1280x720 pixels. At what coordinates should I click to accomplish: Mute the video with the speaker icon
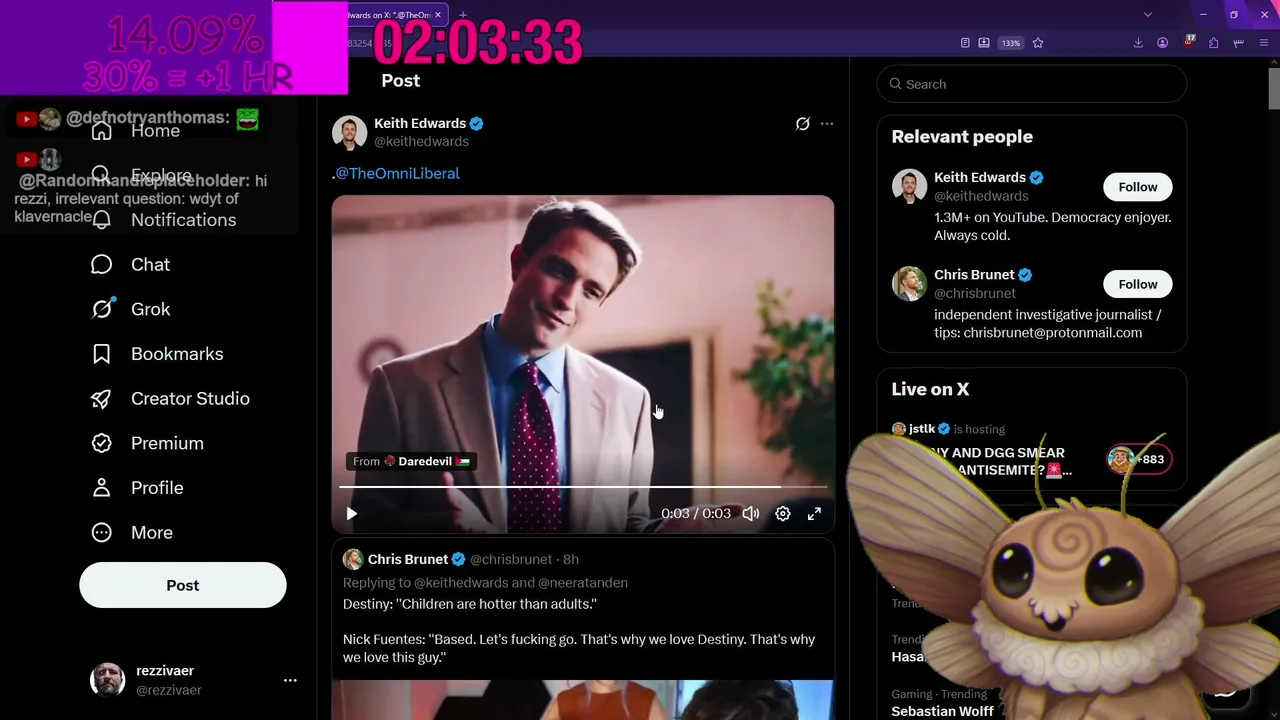[751, 514]
